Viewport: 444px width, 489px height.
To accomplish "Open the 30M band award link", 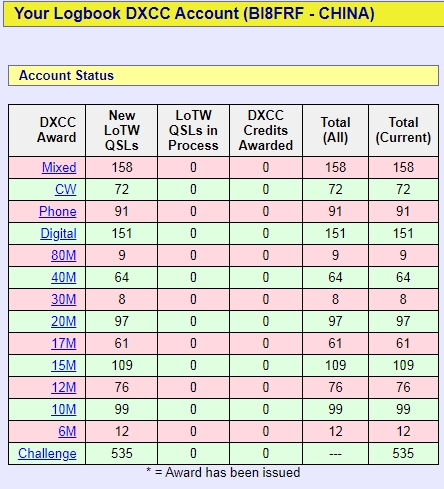I will point(64,299).
